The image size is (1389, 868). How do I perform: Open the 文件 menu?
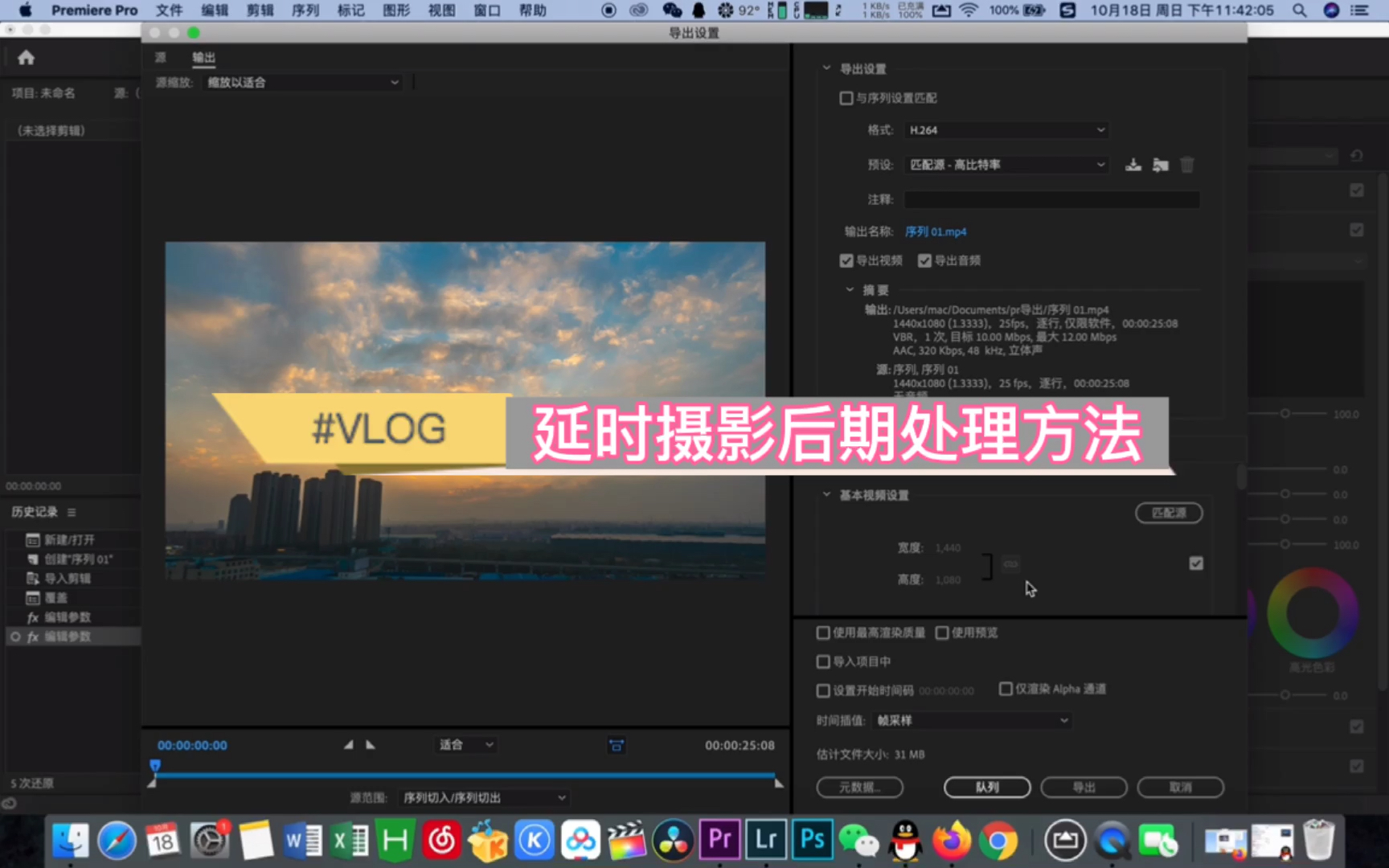click(x=169, y=10)
